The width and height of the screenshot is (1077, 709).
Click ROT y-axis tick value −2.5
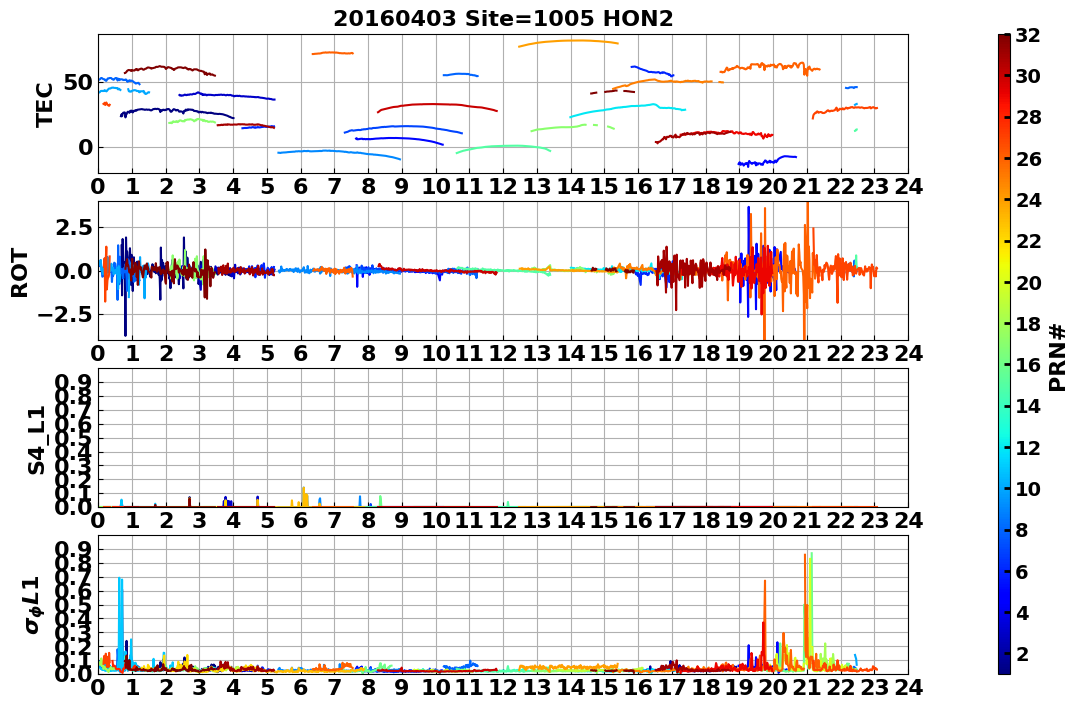click(x=65, y=315)
